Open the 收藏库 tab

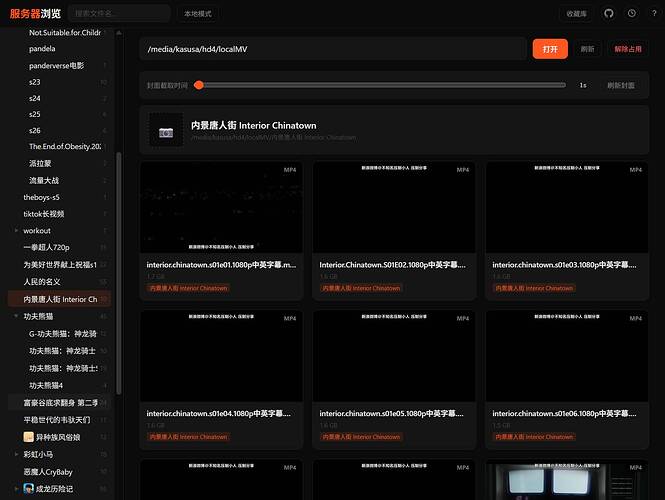(x=576, y=14)
